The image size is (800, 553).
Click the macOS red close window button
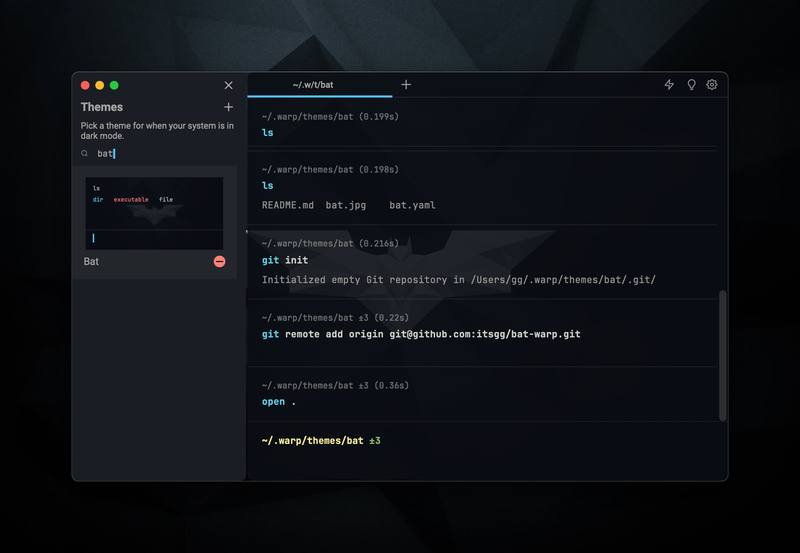(x=85, y=85)
